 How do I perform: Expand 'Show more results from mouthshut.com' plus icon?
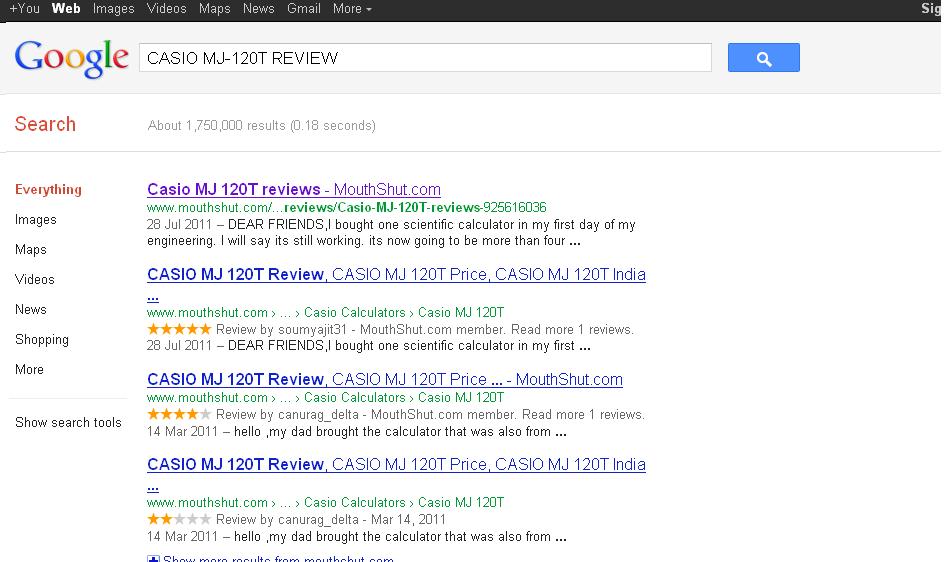click(153, 558)
